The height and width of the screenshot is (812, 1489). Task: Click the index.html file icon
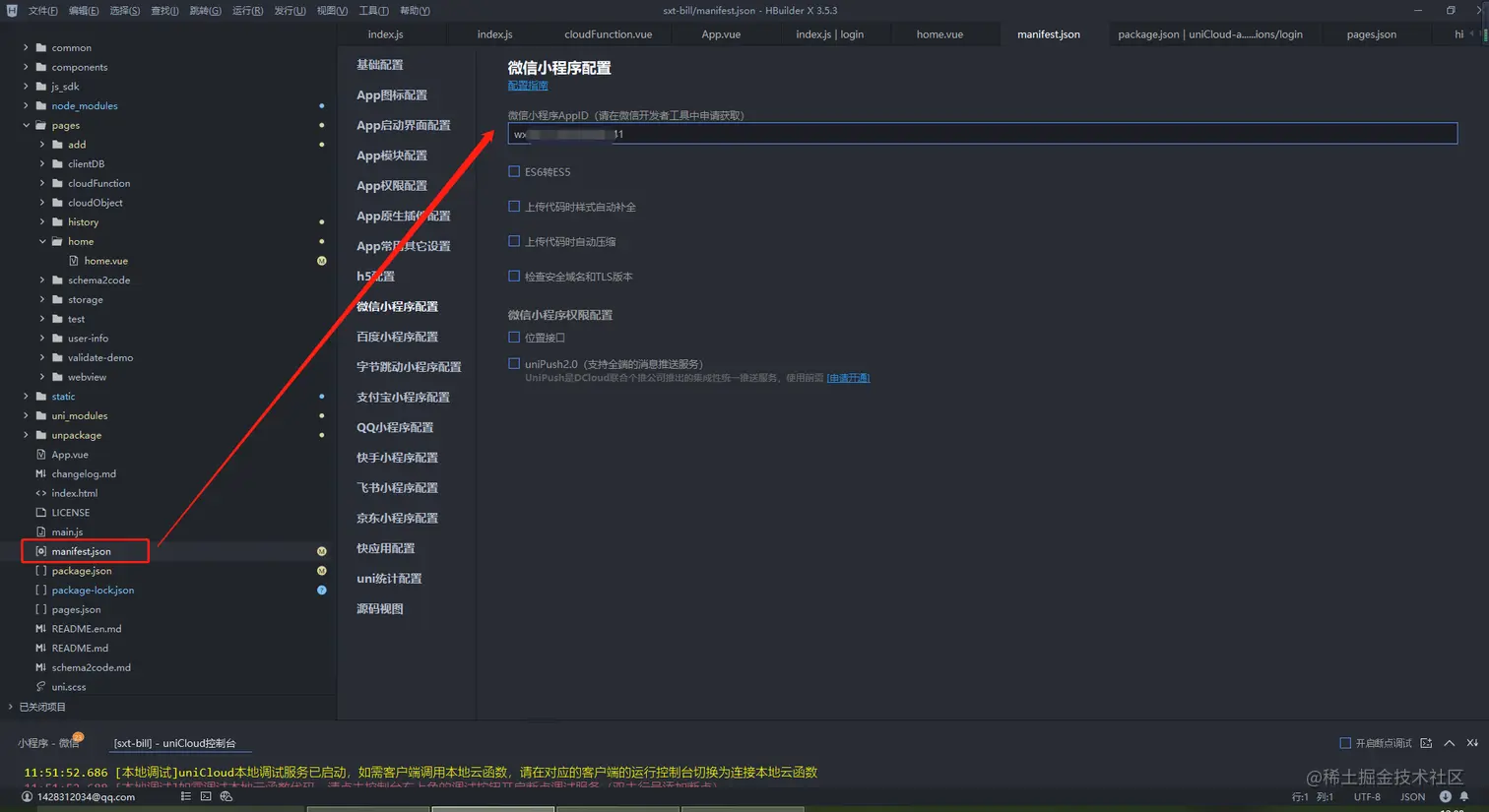click(41, 493)
